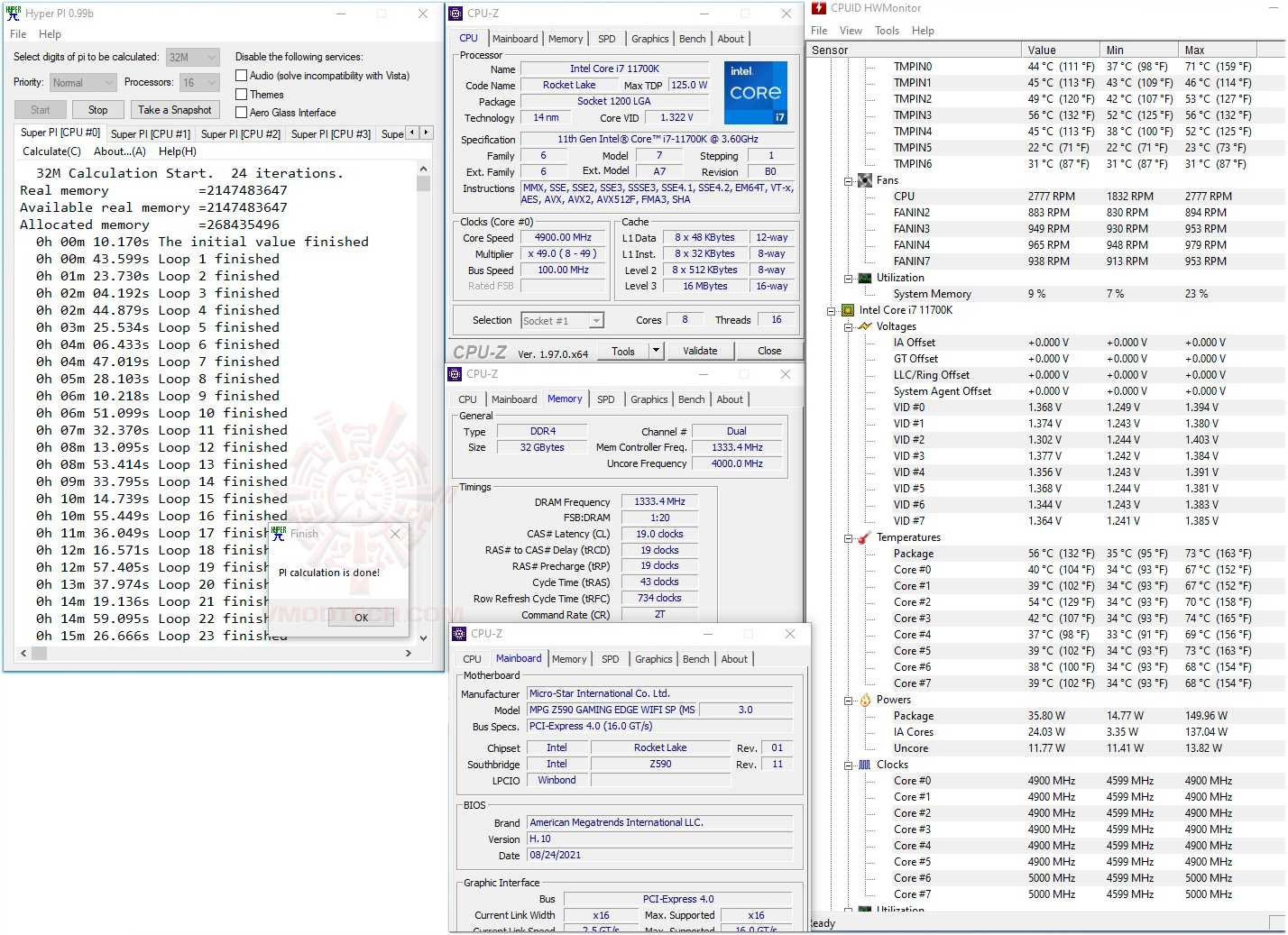This screenshot has width=1288, height=935.
Task: Click the Hyper PI horizontal scrollbar right arrow
Action: pos(409,653)
